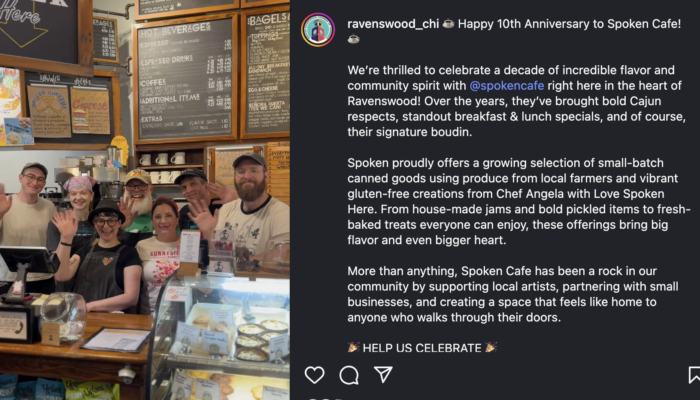
Task: Save the post with the bookmark icon
Action: tap(694, 375)
